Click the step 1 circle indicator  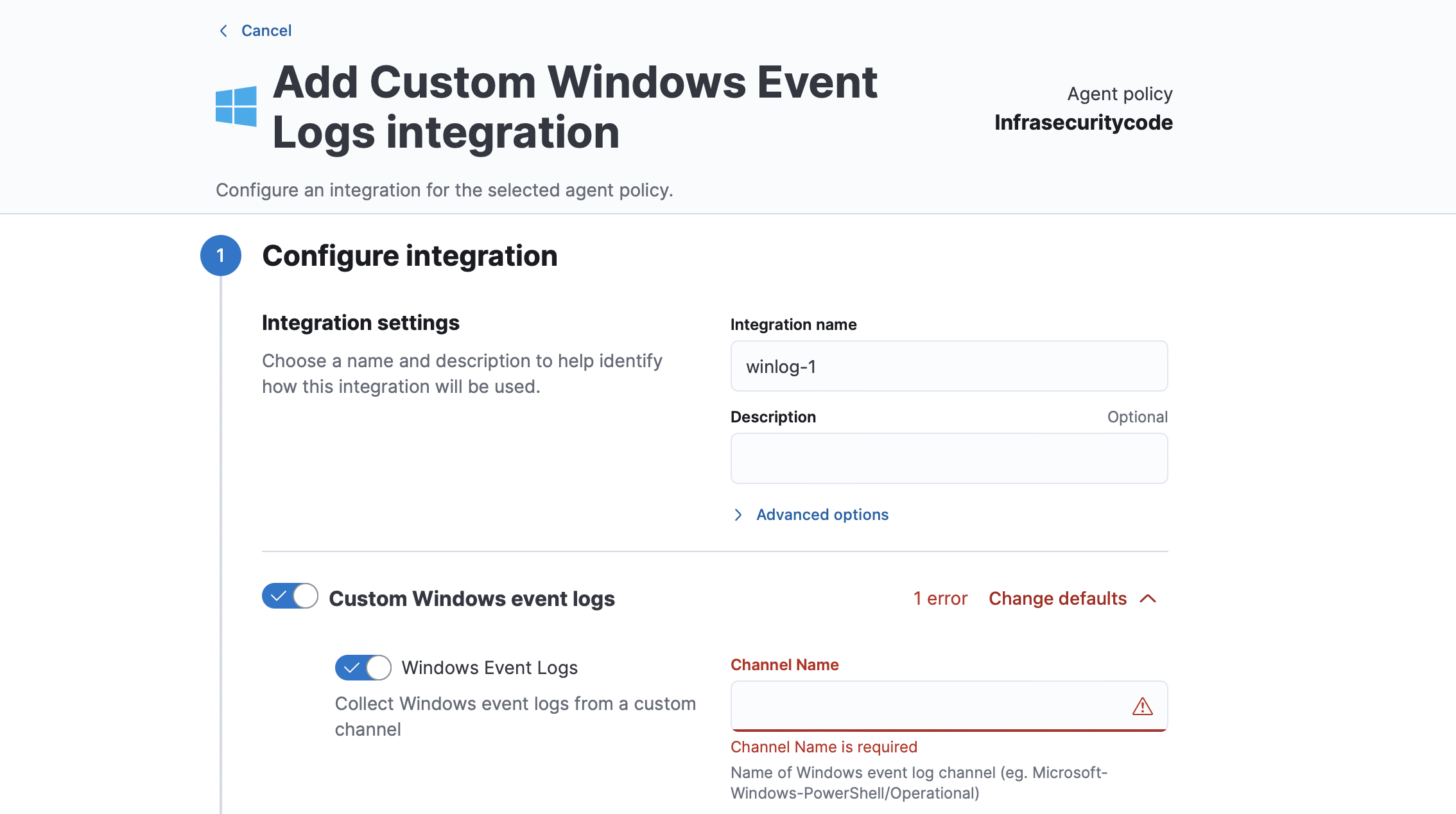click(x=220, y=255)
